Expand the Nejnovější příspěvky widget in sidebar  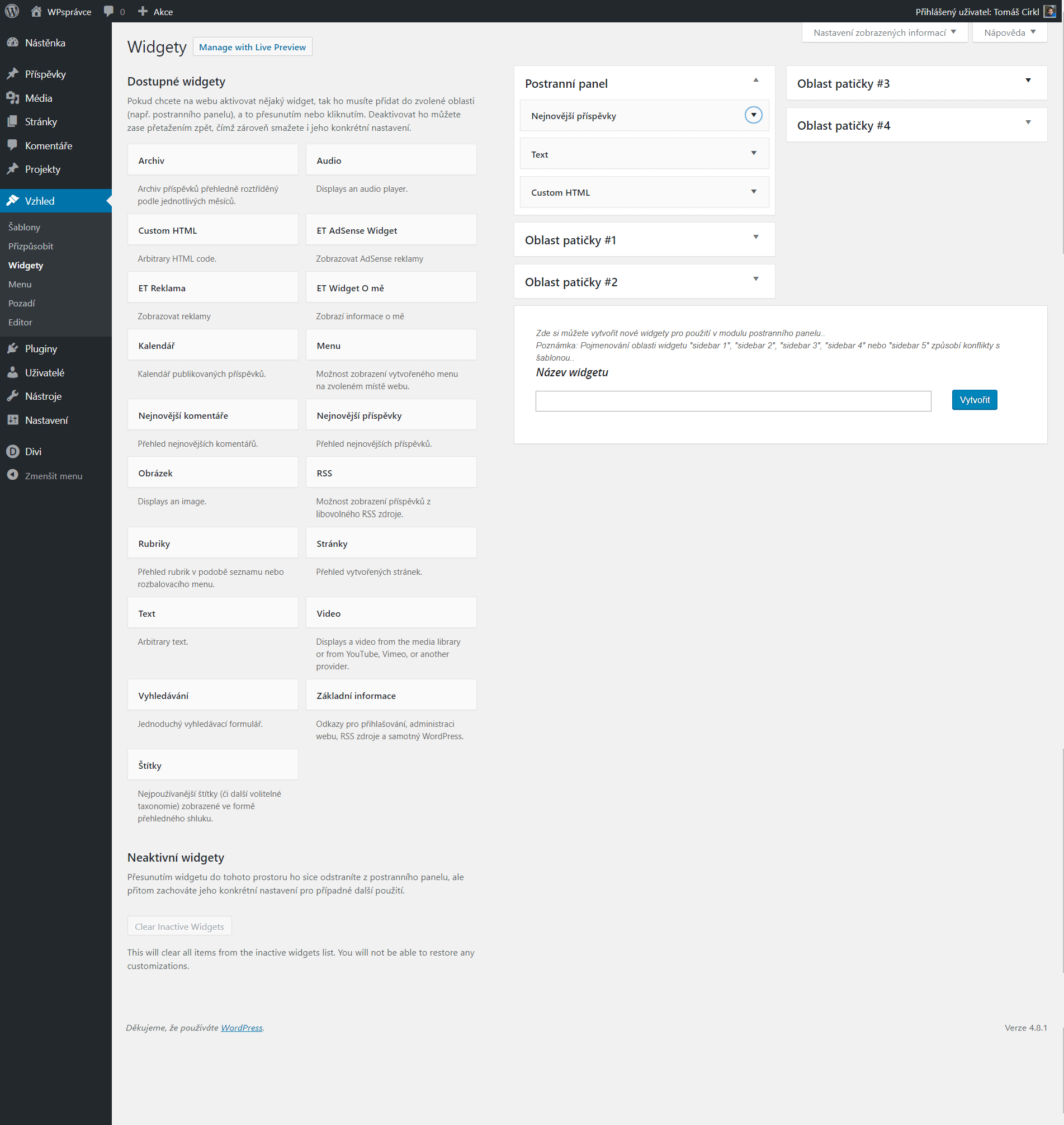pyautogui.click(x=753, y=115)
